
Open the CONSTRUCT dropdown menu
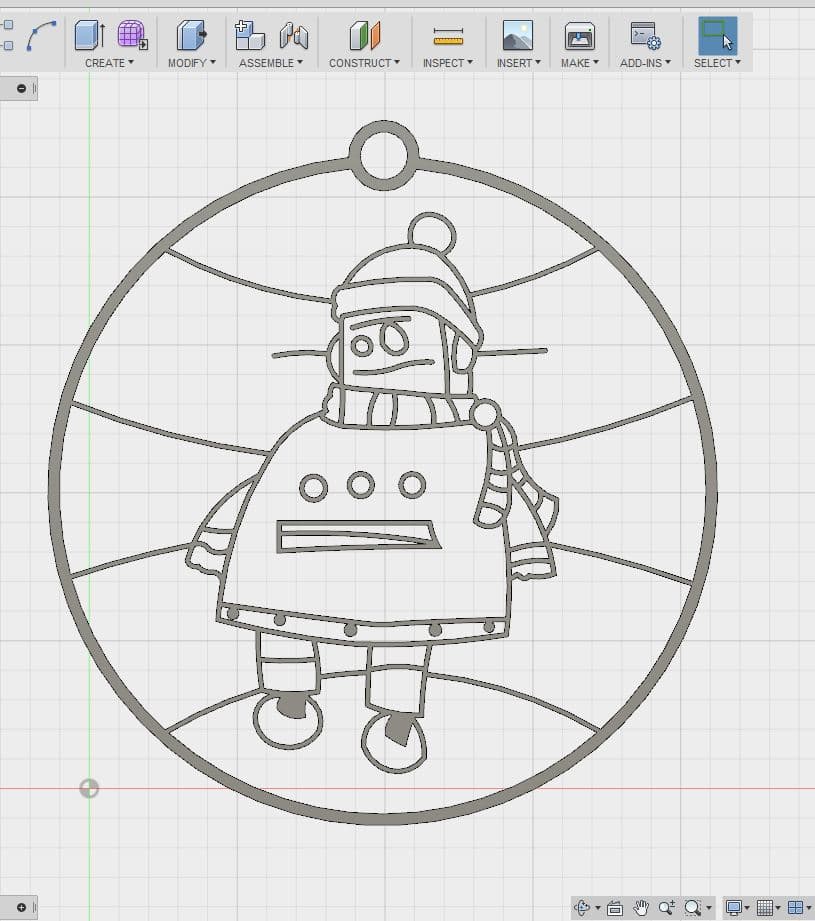(x=364, y=63)
